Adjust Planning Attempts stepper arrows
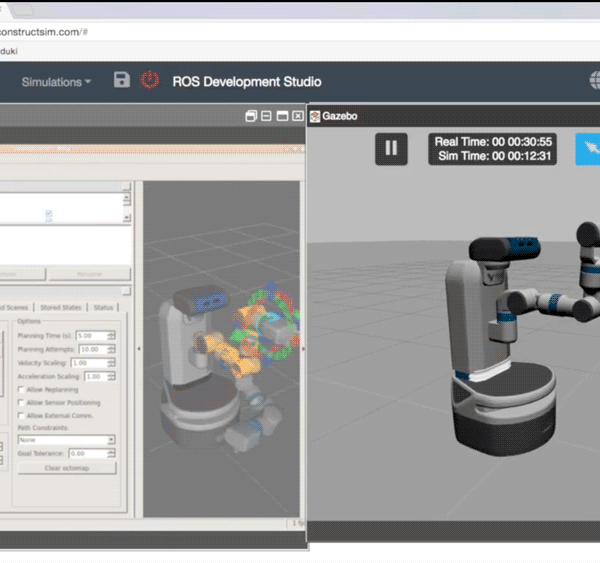This screenshot has width=600, height=563. pyautogui.click(x=111, y=349)
